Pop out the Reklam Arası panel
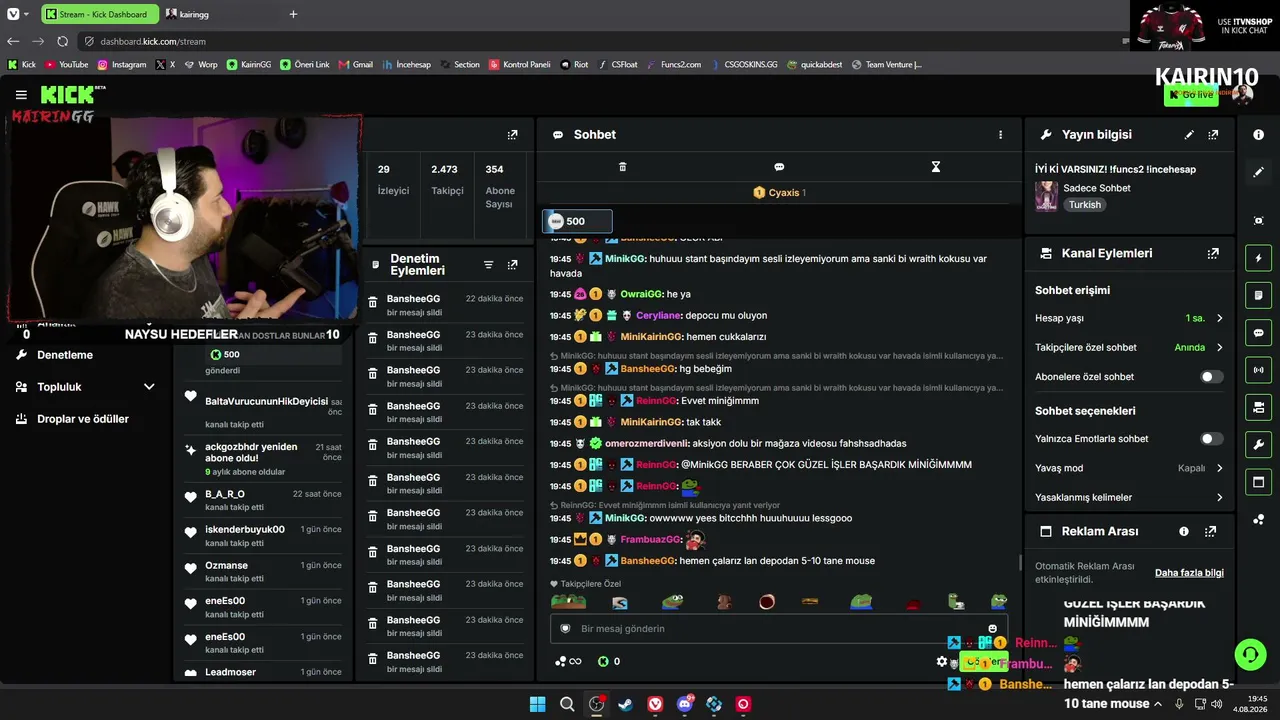The height and width of the screenshot is (720, 1280). [x=1210, y=532]
